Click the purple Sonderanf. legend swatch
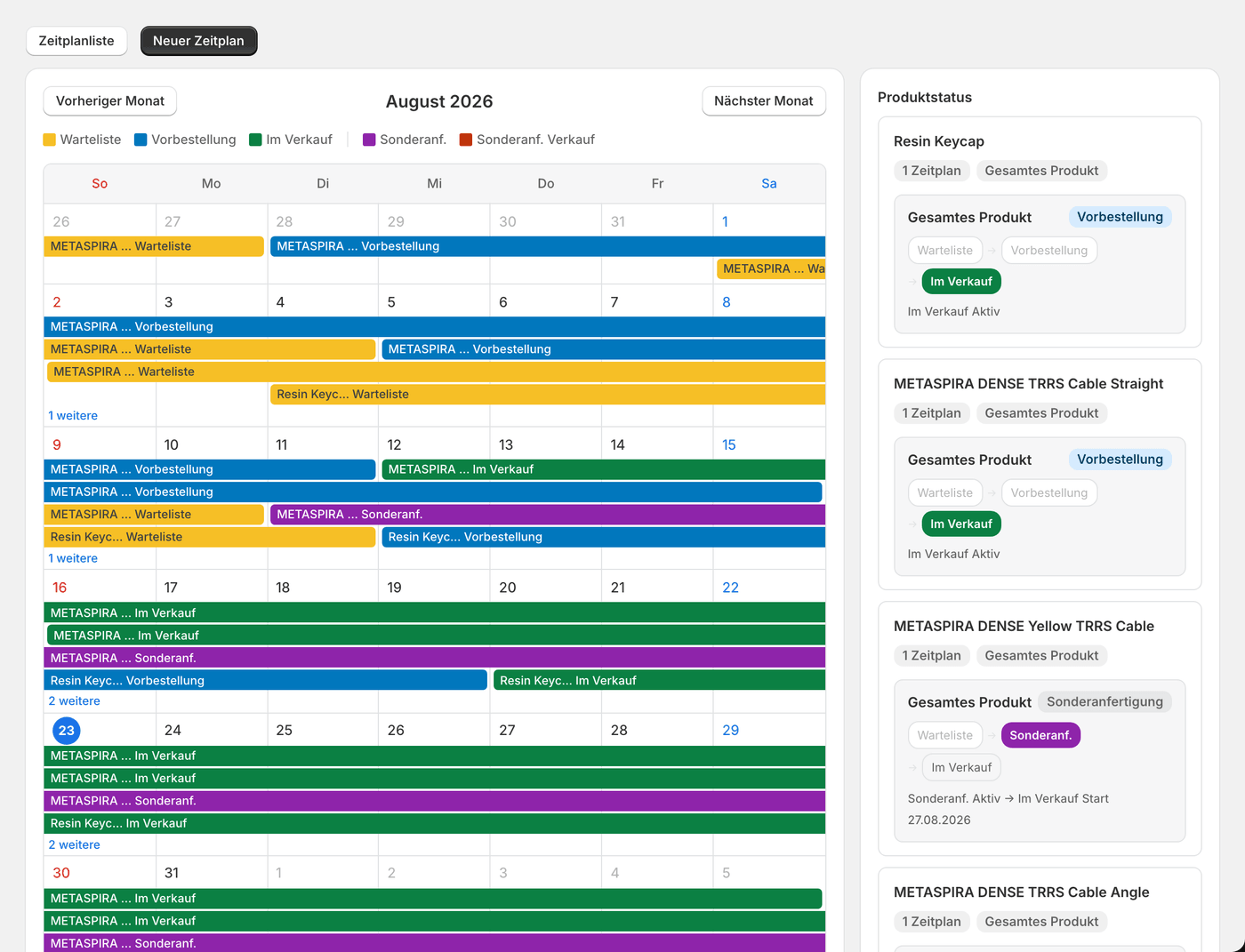This screenshot has width=1245, height=952. [x=369, y=140]
